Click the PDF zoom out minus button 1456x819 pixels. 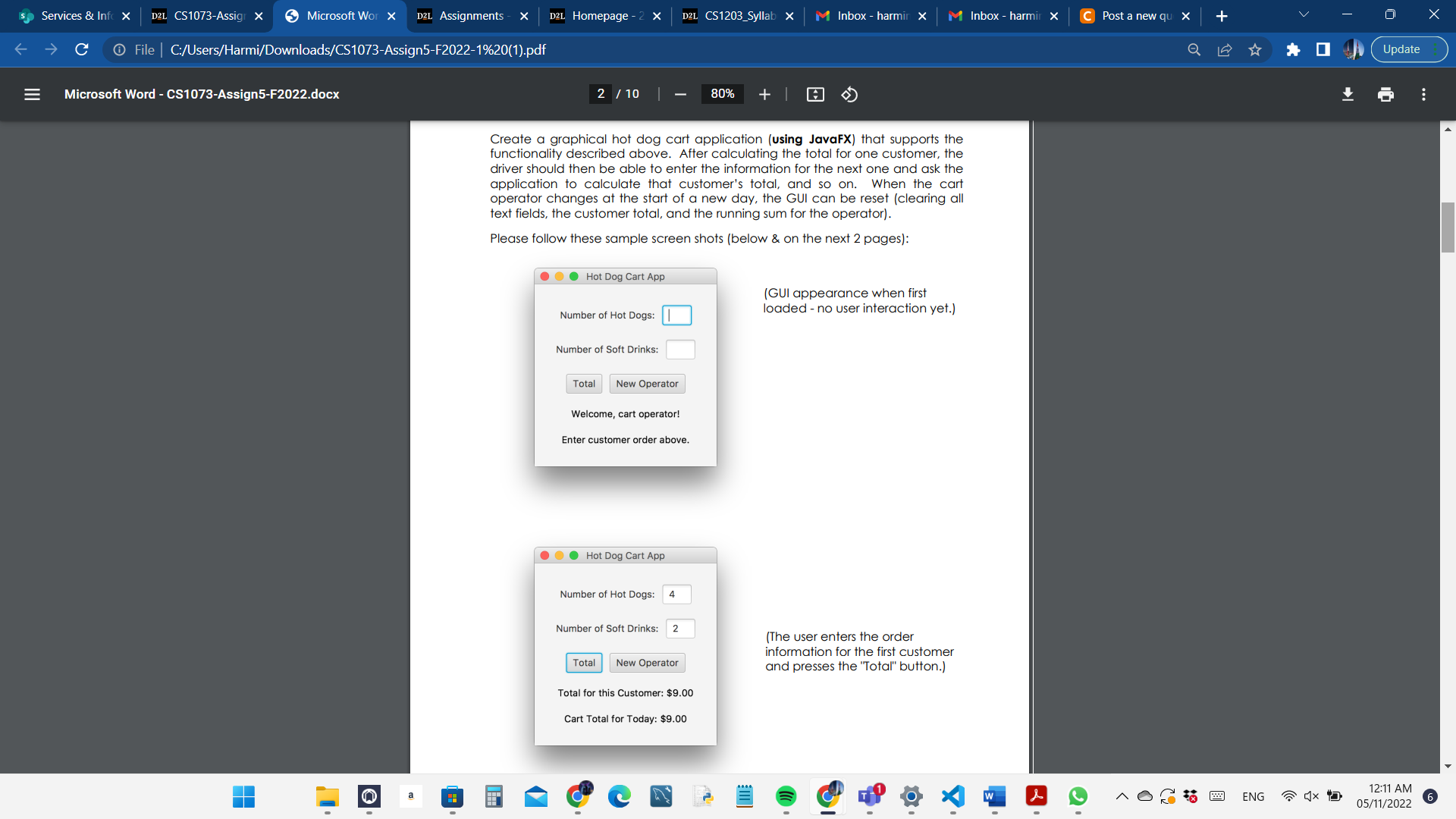(x=680, y=94)
